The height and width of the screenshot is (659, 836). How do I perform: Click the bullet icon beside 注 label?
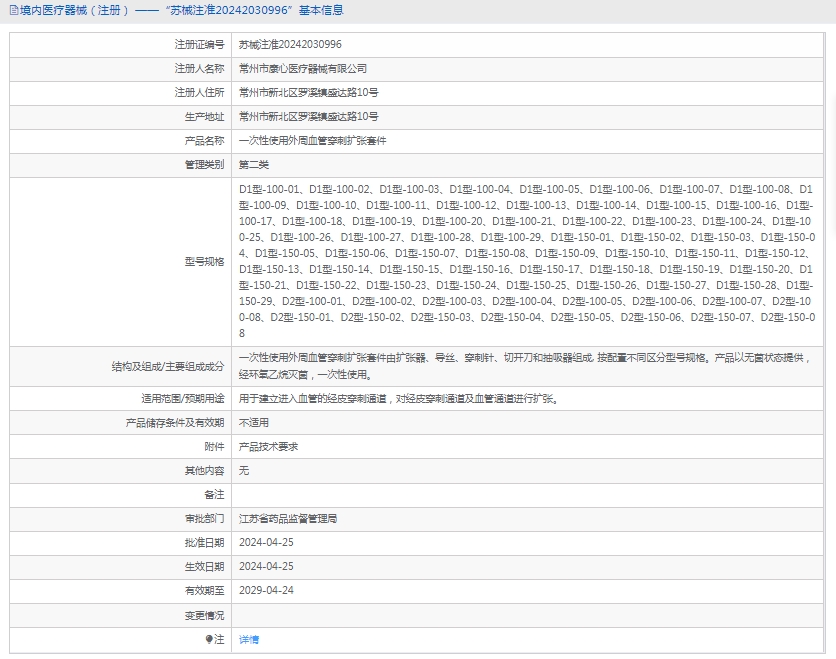point(209,639)
